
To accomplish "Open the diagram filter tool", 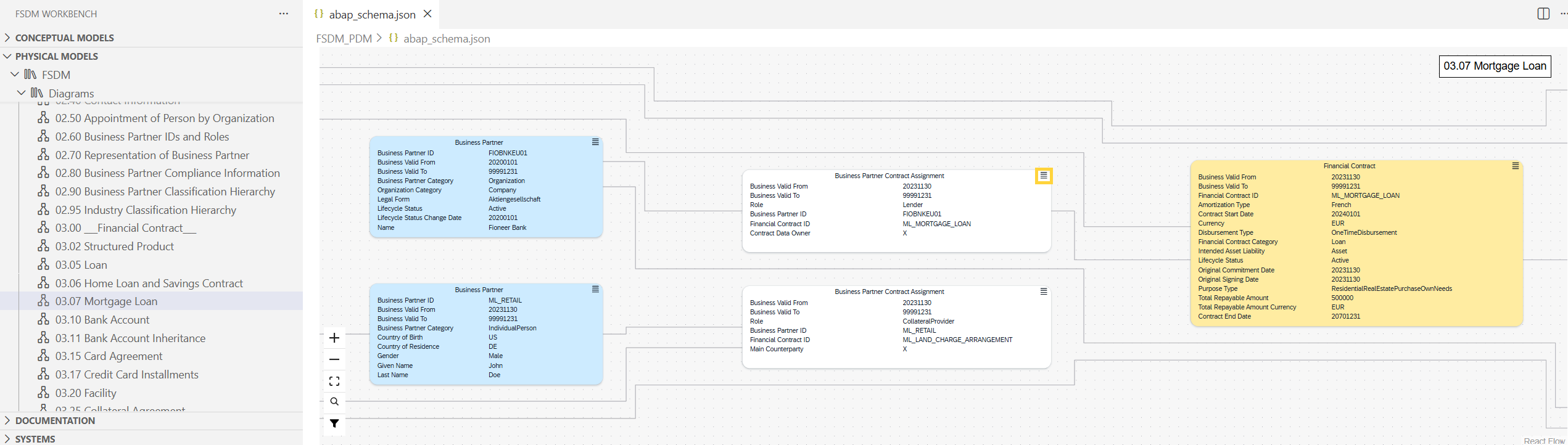I will [x=334, y=423].
